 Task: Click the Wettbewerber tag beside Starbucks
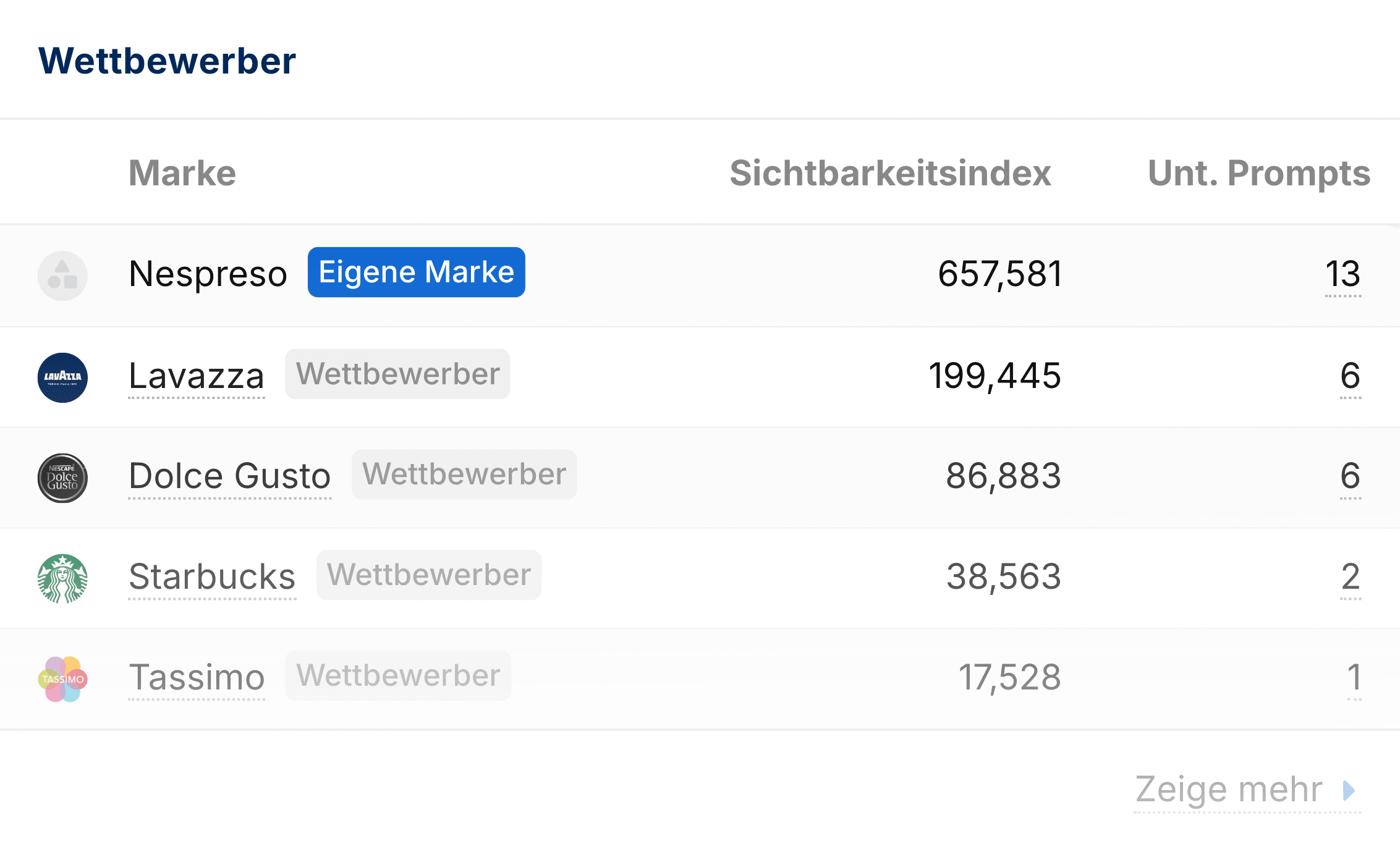pyautogui.click(x=428, y=575)
